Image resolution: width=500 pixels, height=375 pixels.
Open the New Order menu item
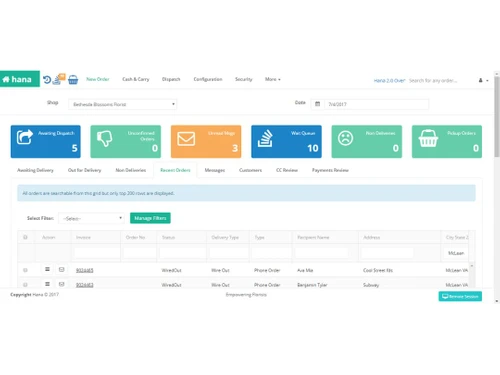point(98,79)
